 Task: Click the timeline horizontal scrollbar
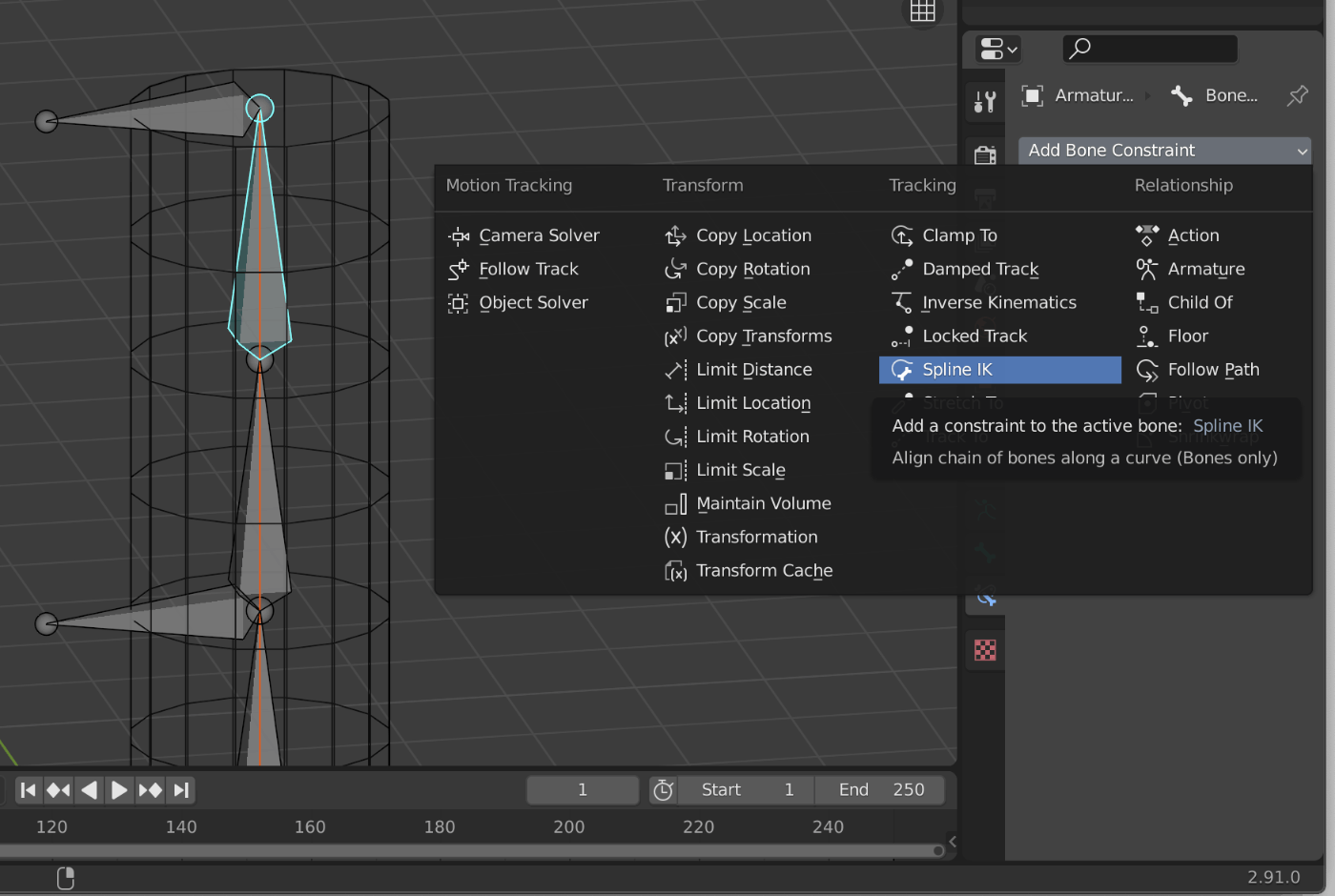point(467,850)
